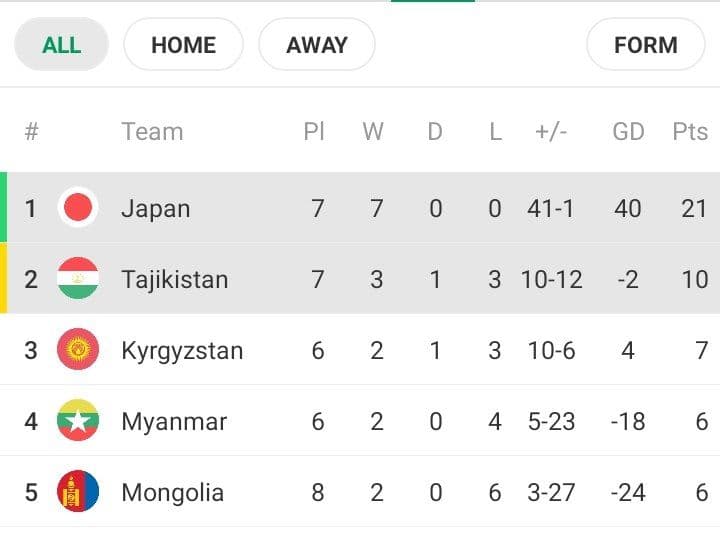Click the Tajikistan flag icon
This screenshot has height=533, width=720.
tap(78, 279)
